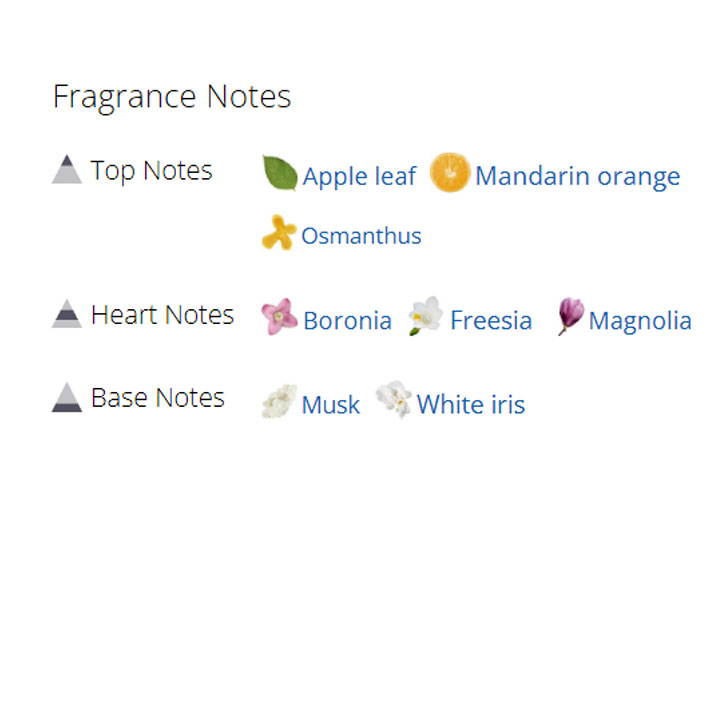Click the Heart Notes pyramid icon

[67, 314]
